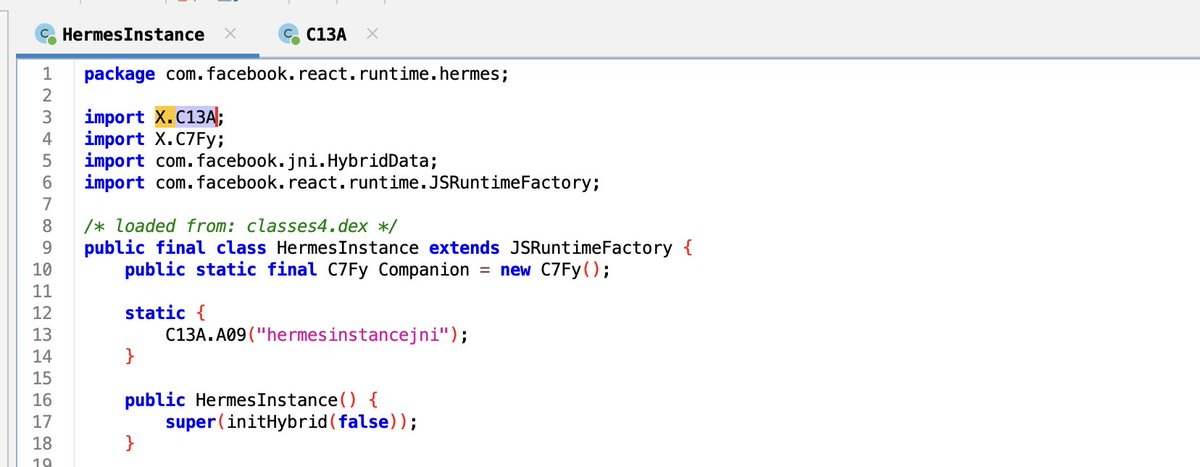Switch to the C13A tab
This screenshot has height=467, width=1200.
(x=326, y=35)
